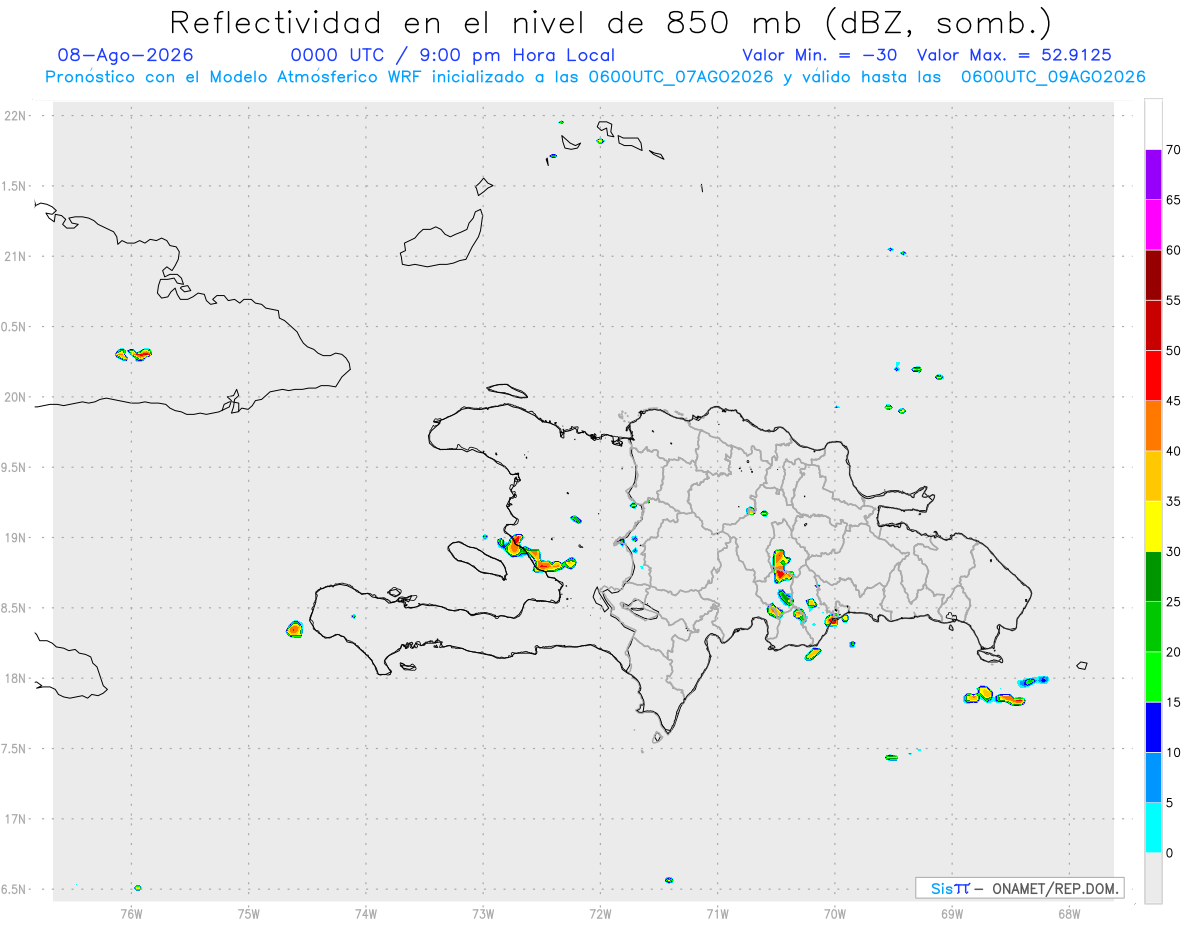Click the '75W' longitude label
The height and width of the screenshot is (927, 1200).
pos(249,913)
